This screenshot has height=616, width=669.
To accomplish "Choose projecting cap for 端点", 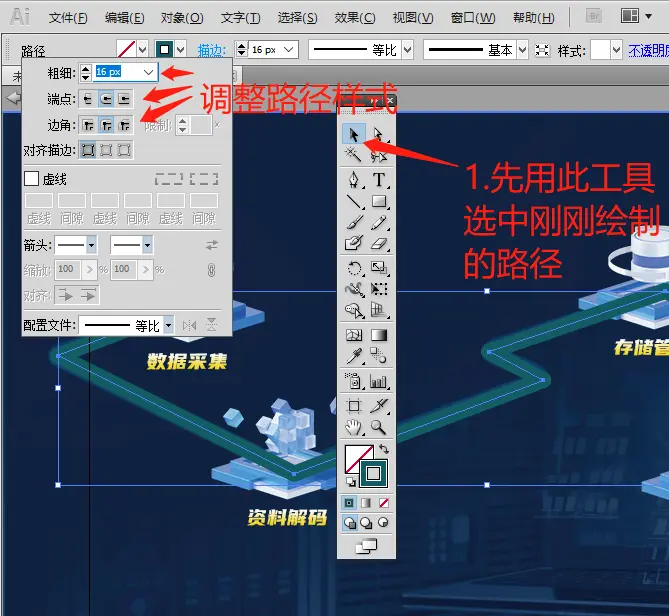I will point(124,99).
